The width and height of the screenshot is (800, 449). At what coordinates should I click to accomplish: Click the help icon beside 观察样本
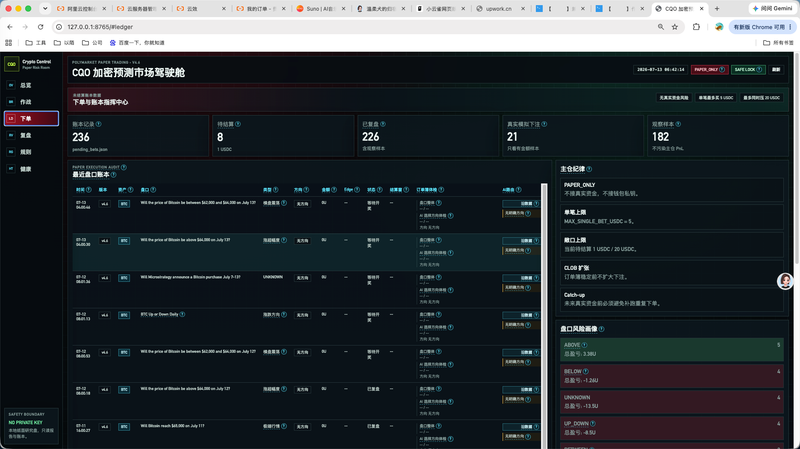coord(678,124)
